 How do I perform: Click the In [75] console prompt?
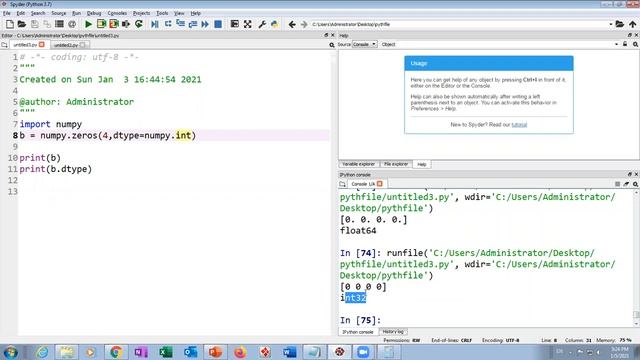pyautogui.click(x=360, y=320)
